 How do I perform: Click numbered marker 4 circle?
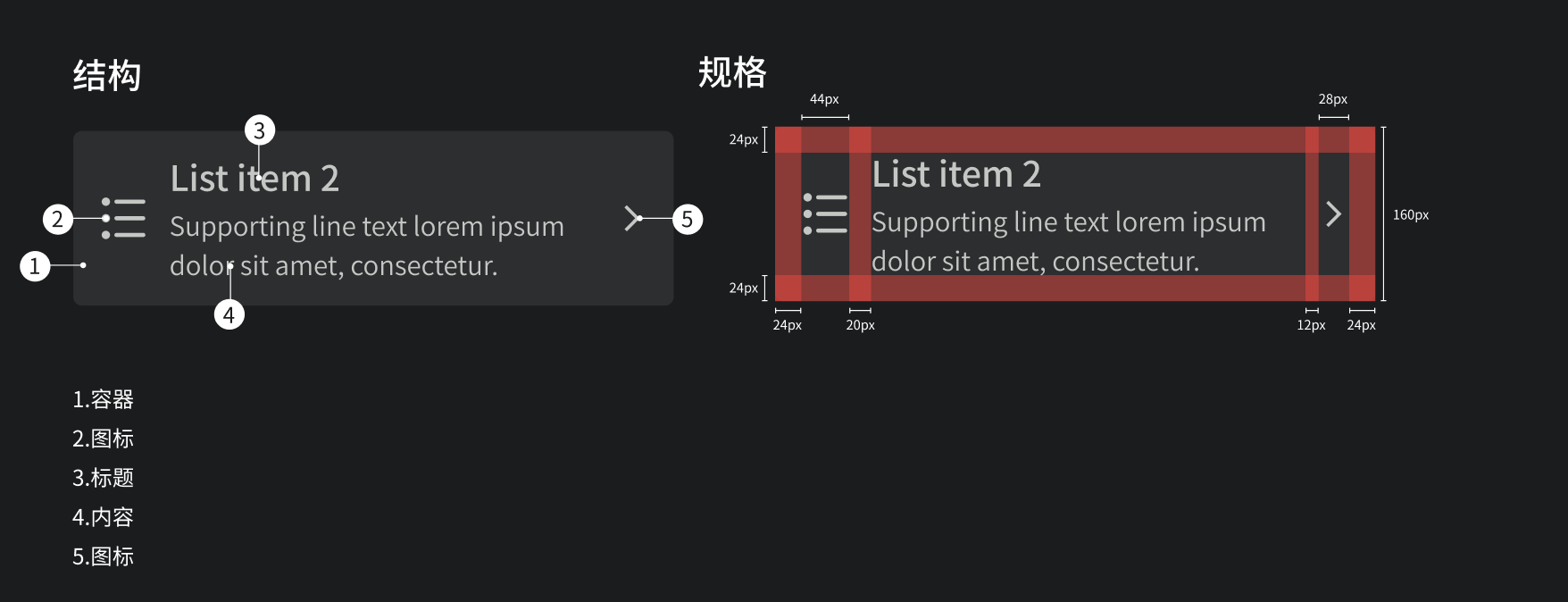(x=229, y=314)
